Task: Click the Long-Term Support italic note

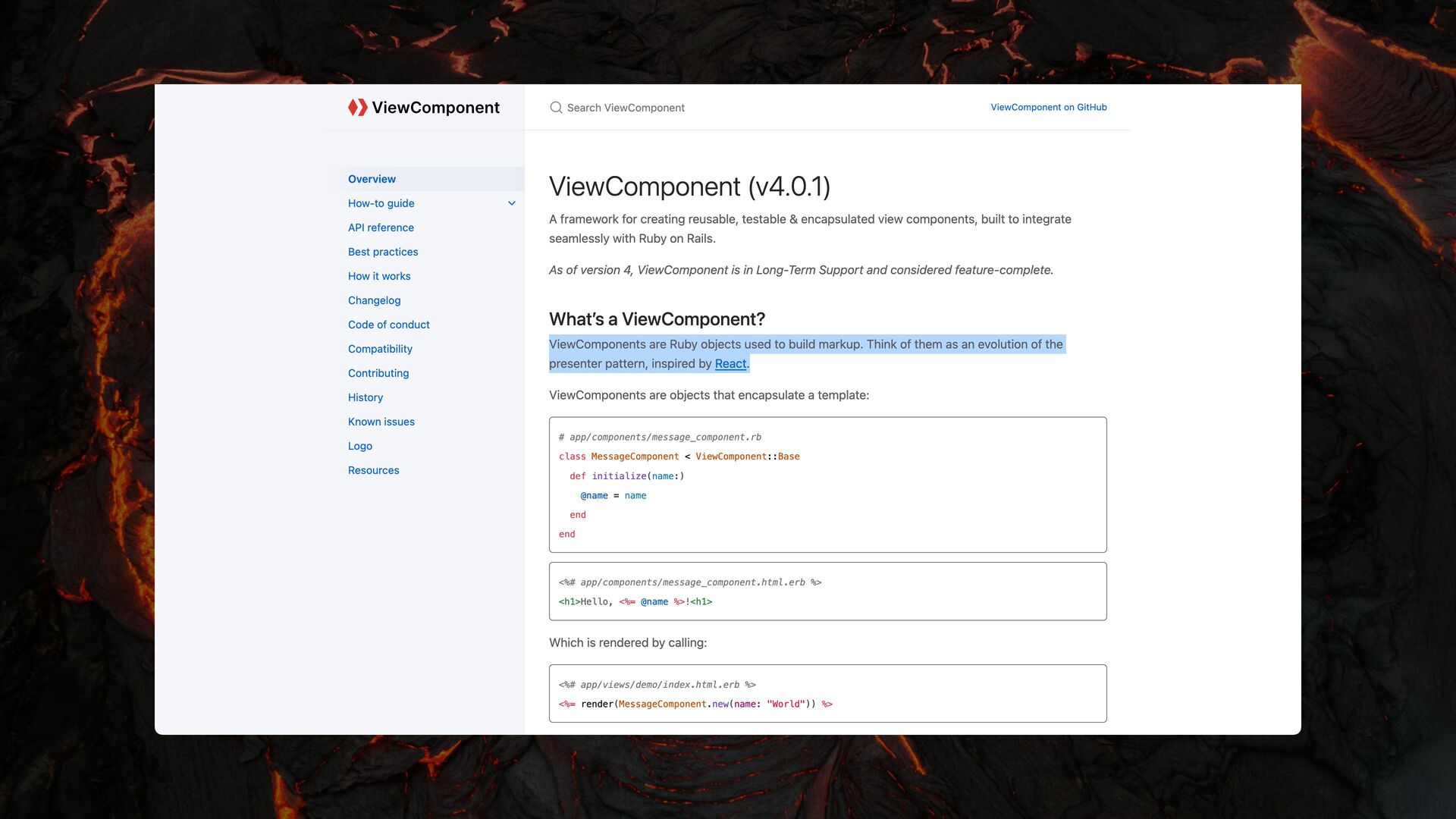Action: 801,270
